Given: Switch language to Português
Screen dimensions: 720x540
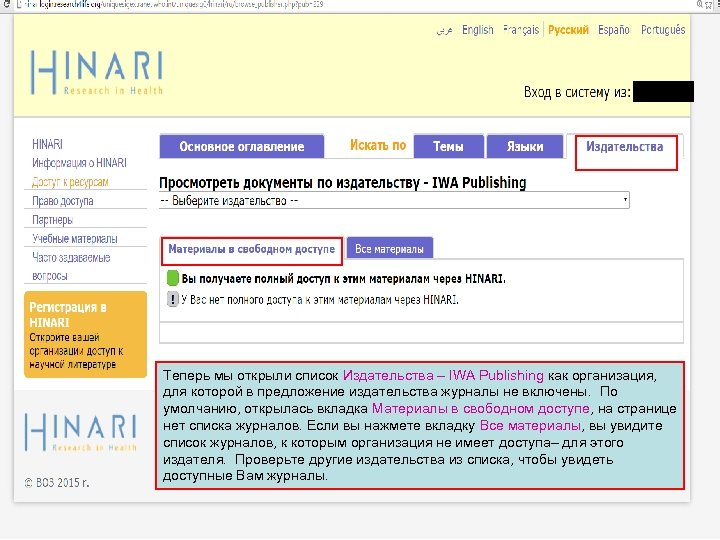Looking at the screenshot, I should pyautogui.click(x=663, y=30).
